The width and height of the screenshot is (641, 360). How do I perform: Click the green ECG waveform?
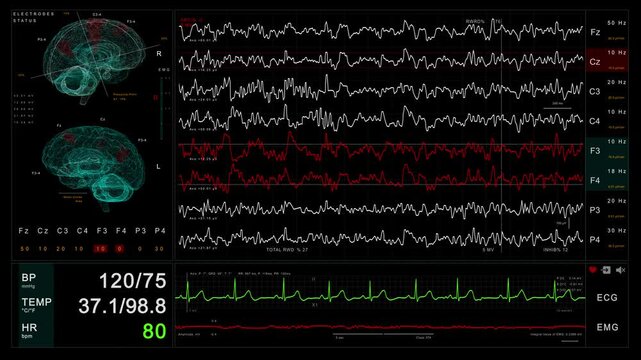pyautogui.click(x=381, y=292)
